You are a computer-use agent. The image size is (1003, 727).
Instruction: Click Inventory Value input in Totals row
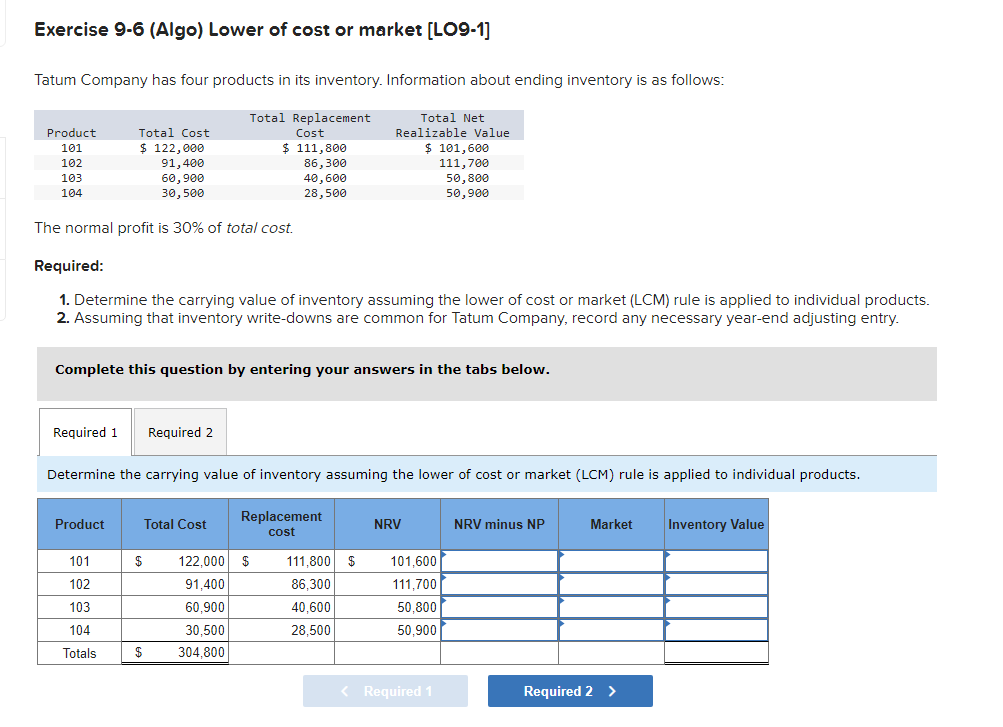716,653
